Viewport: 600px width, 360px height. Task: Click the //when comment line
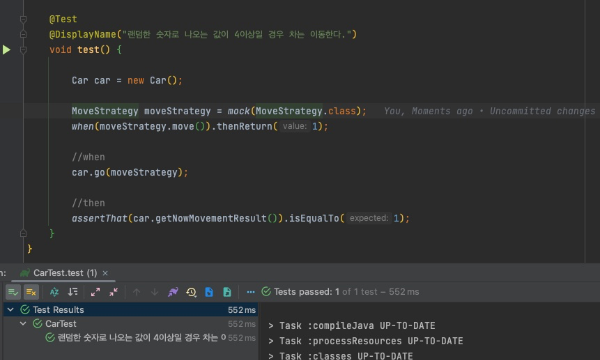tap(88, 157)
